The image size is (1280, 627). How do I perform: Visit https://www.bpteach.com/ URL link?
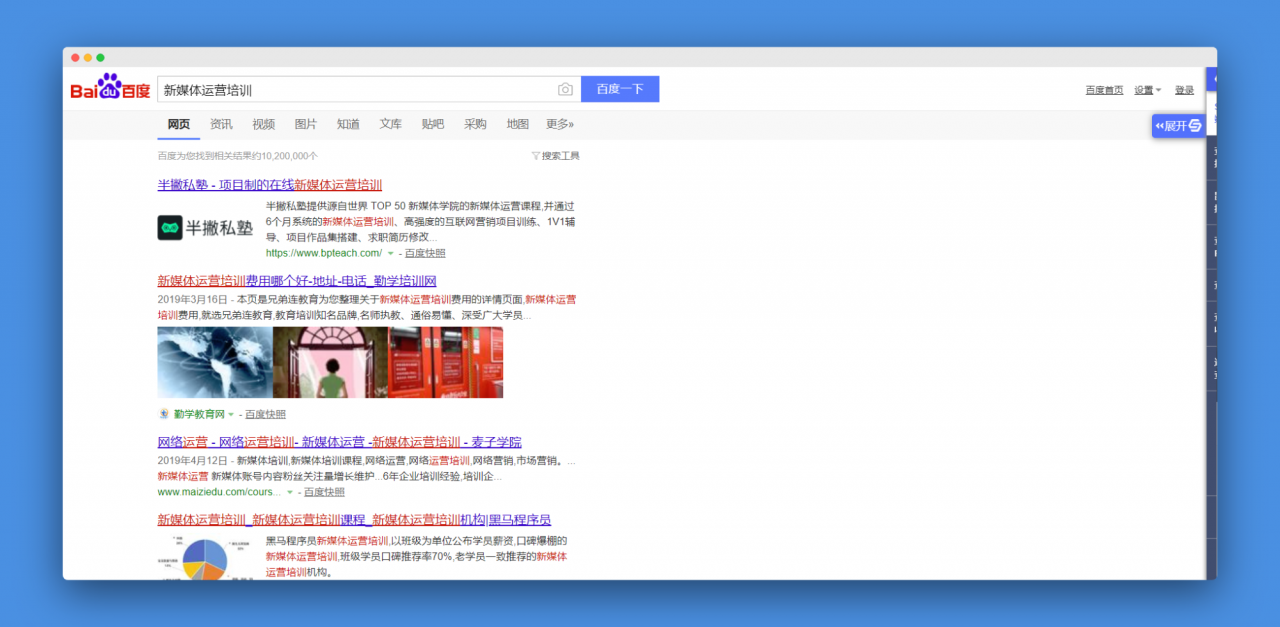324,253
